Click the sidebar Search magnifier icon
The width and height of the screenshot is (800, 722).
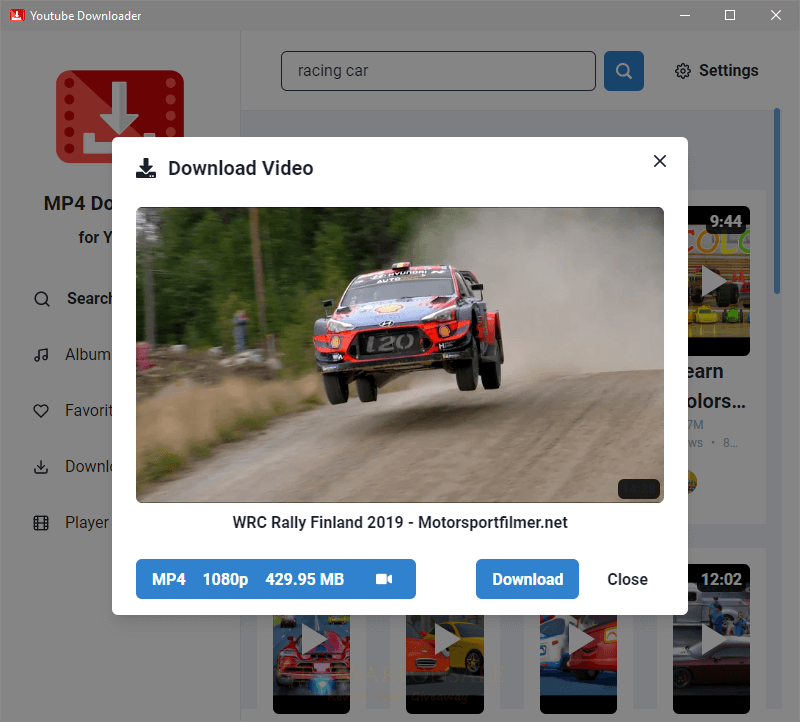click(x=42, y=299)
